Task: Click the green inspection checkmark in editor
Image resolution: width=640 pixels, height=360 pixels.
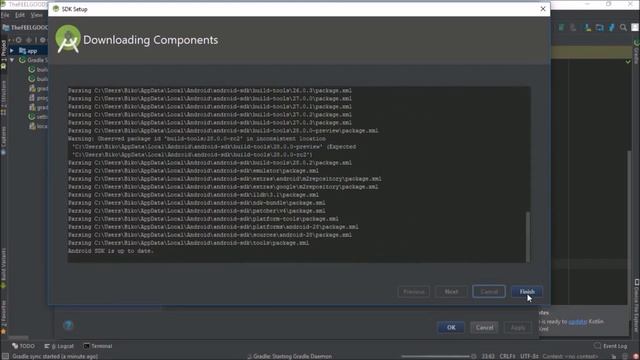Action: pos(628,61)
